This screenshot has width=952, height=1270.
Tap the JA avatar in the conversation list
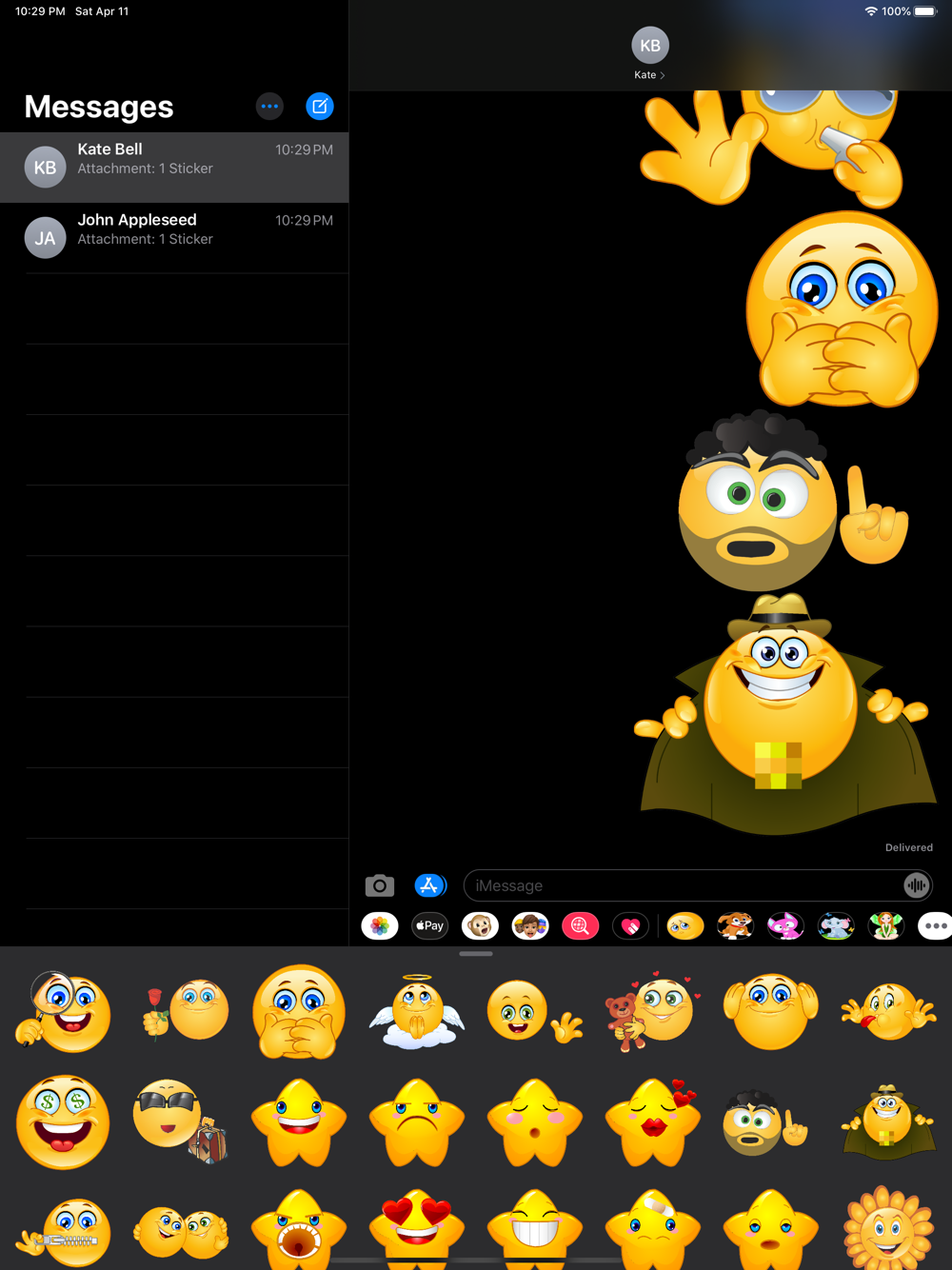click(x=45, y=238)
